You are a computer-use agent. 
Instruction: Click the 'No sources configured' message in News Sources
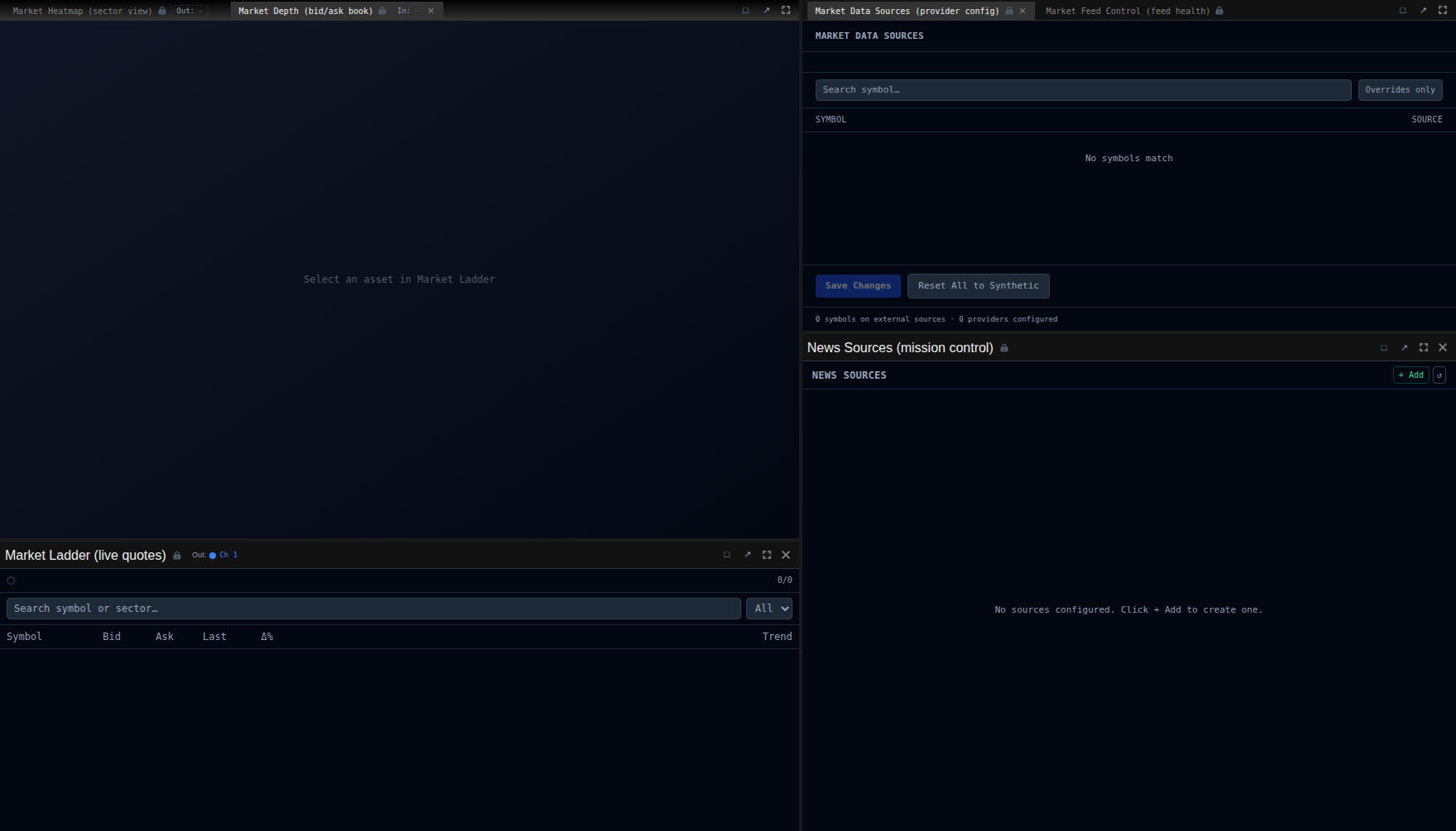coord(1128,610)
